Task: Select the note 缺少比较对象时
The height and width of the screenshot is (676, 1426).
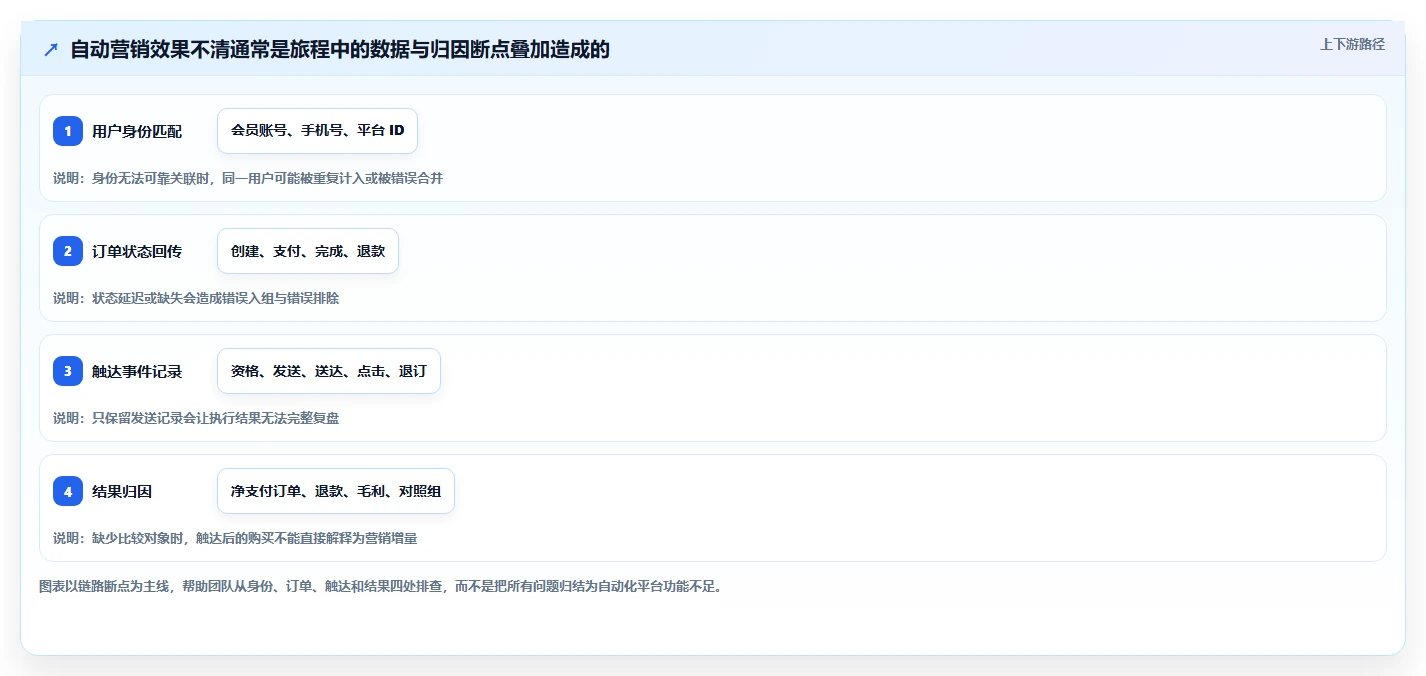Action: coord(136,538)
